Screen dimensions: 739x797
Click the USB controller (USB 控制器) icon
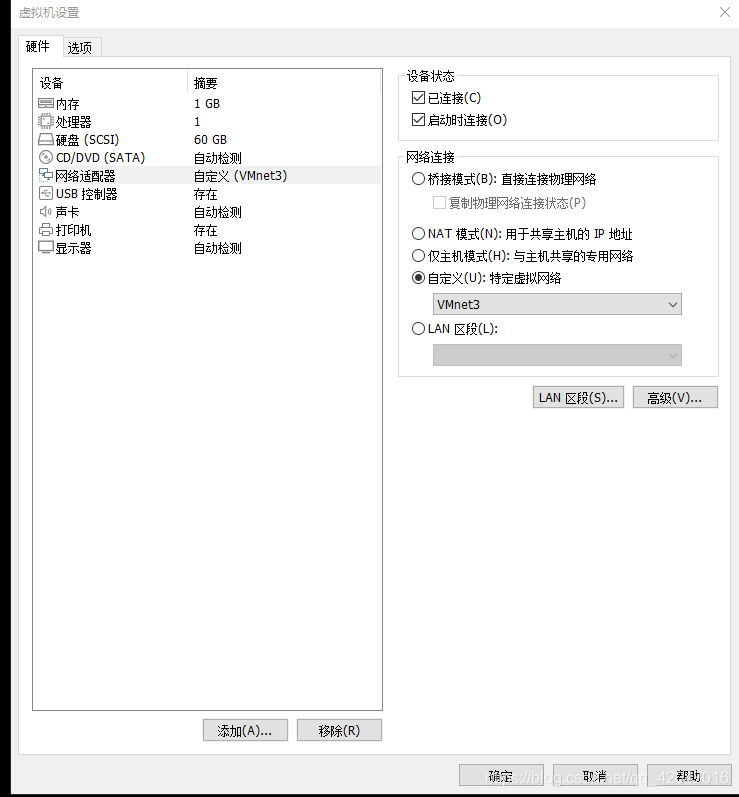click(x=45, y=194)
